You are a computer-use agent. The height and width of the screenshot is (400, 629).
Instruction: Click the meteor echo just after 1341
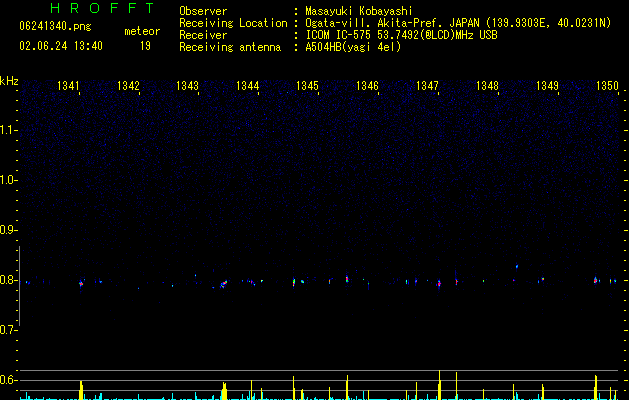coord(81,283)
